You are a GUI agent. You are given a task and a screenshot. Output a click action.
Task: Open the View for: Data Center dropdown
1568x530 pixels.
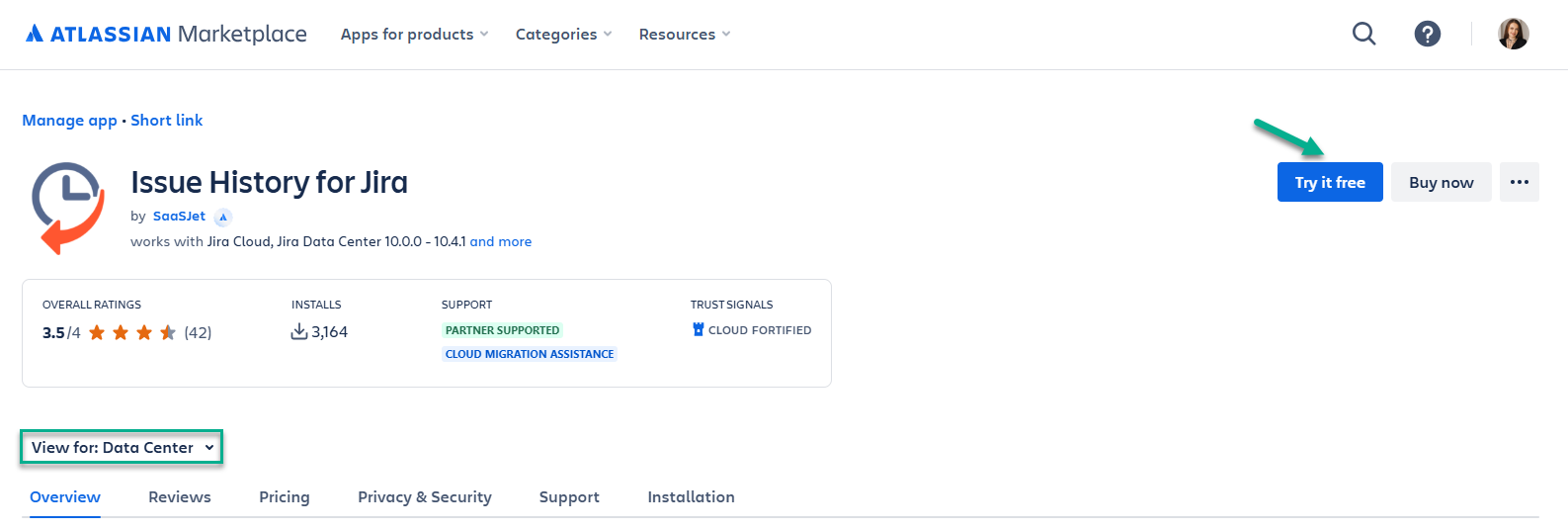pos(122,447)
